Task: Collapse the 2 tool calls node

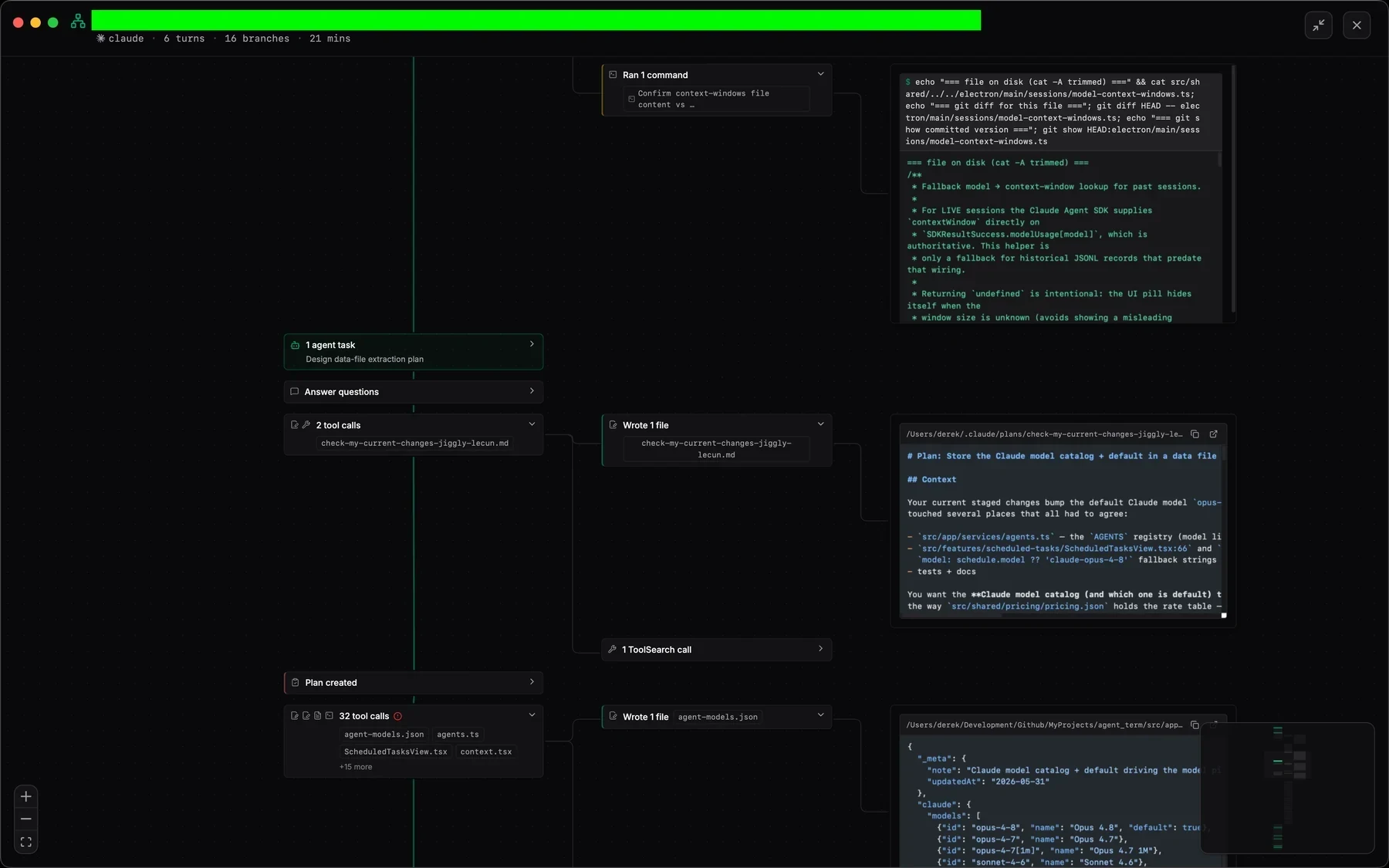Action: click(x=532, y=424)
